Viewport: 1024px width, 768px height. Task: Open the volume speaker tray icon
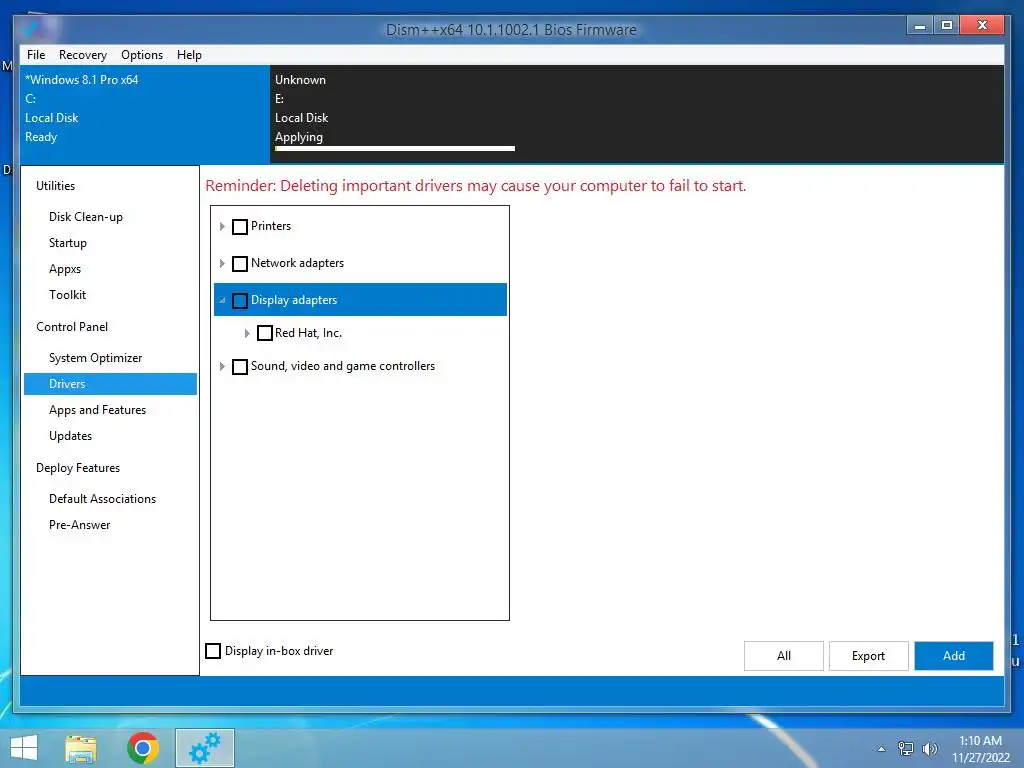(929, 749)
